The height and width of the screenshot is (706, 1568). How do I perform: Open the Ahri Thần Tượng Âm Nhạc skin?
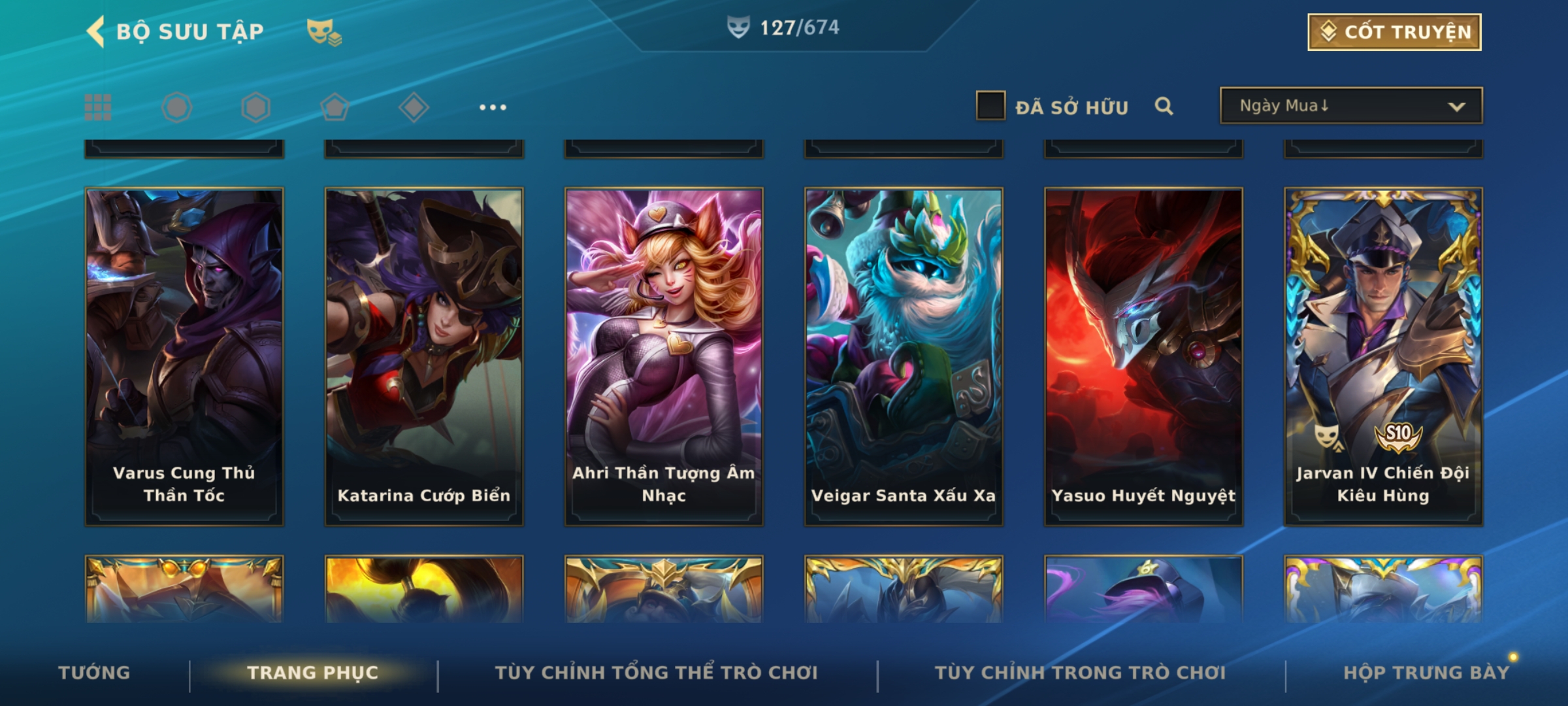pos(664,357)
